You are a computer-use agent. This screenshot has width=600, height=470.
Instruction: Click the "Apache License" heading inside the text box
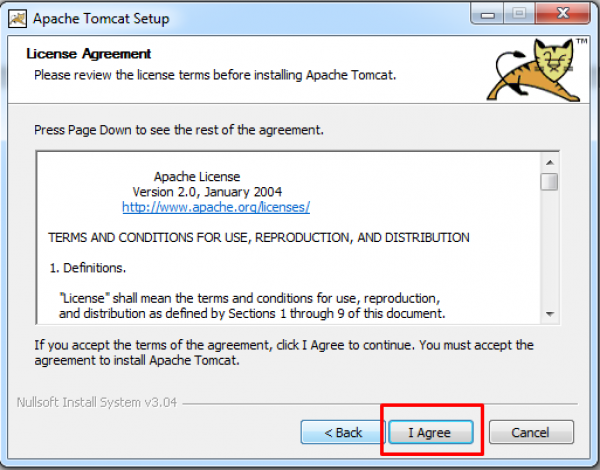(197, 177)
